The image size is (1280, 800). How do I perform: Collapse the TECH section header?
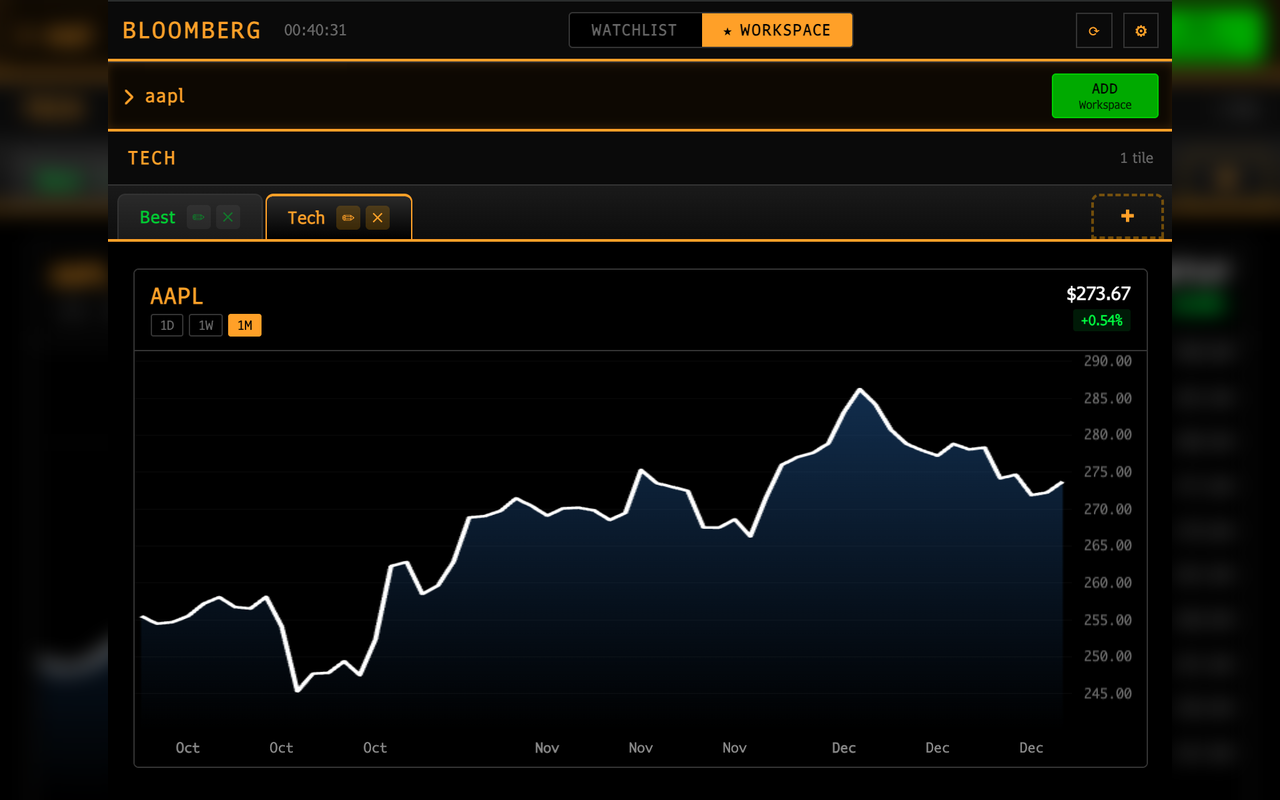pyautogui.click(x=152, y=158)
